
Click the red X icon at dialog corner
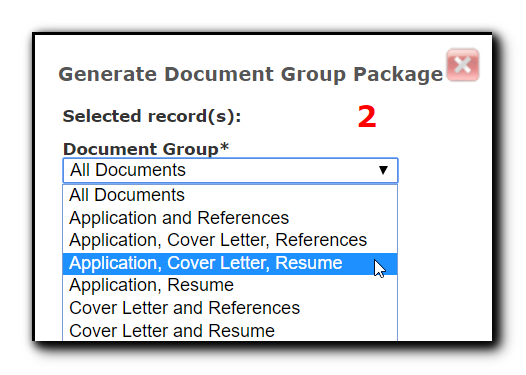click(x=463, y=65)
